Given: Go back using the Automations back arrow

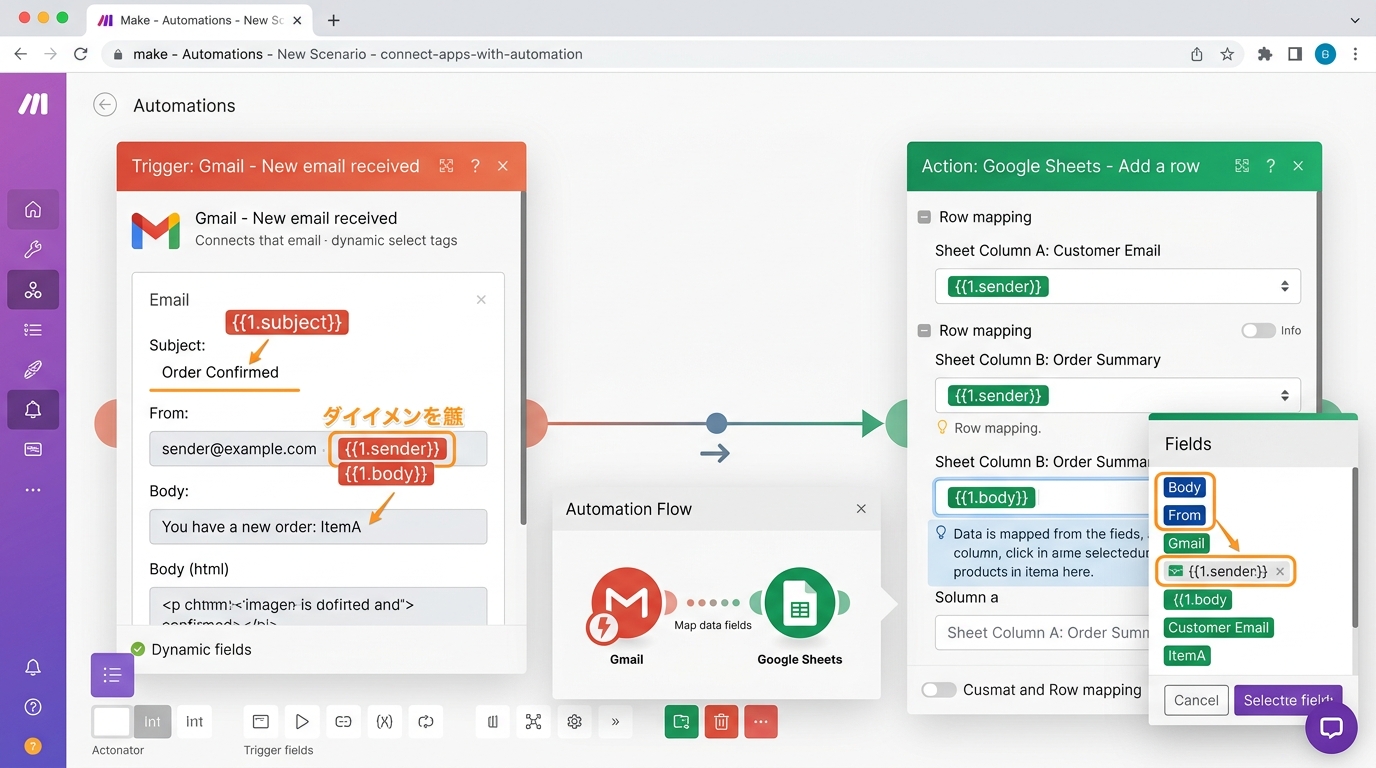Looking at the screenshot, I should pos(105,105).
